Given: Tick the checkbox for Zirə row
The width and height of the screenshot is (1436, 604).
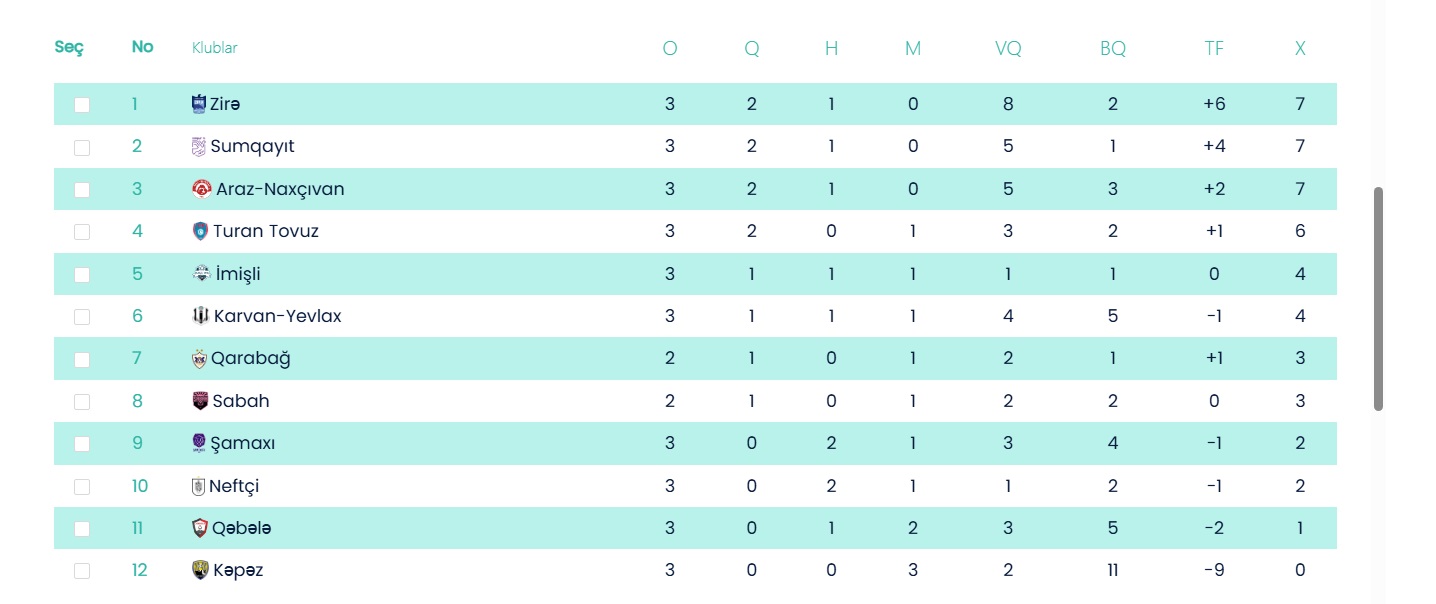Looking at the screenshot, I should (x=82, y=105).
